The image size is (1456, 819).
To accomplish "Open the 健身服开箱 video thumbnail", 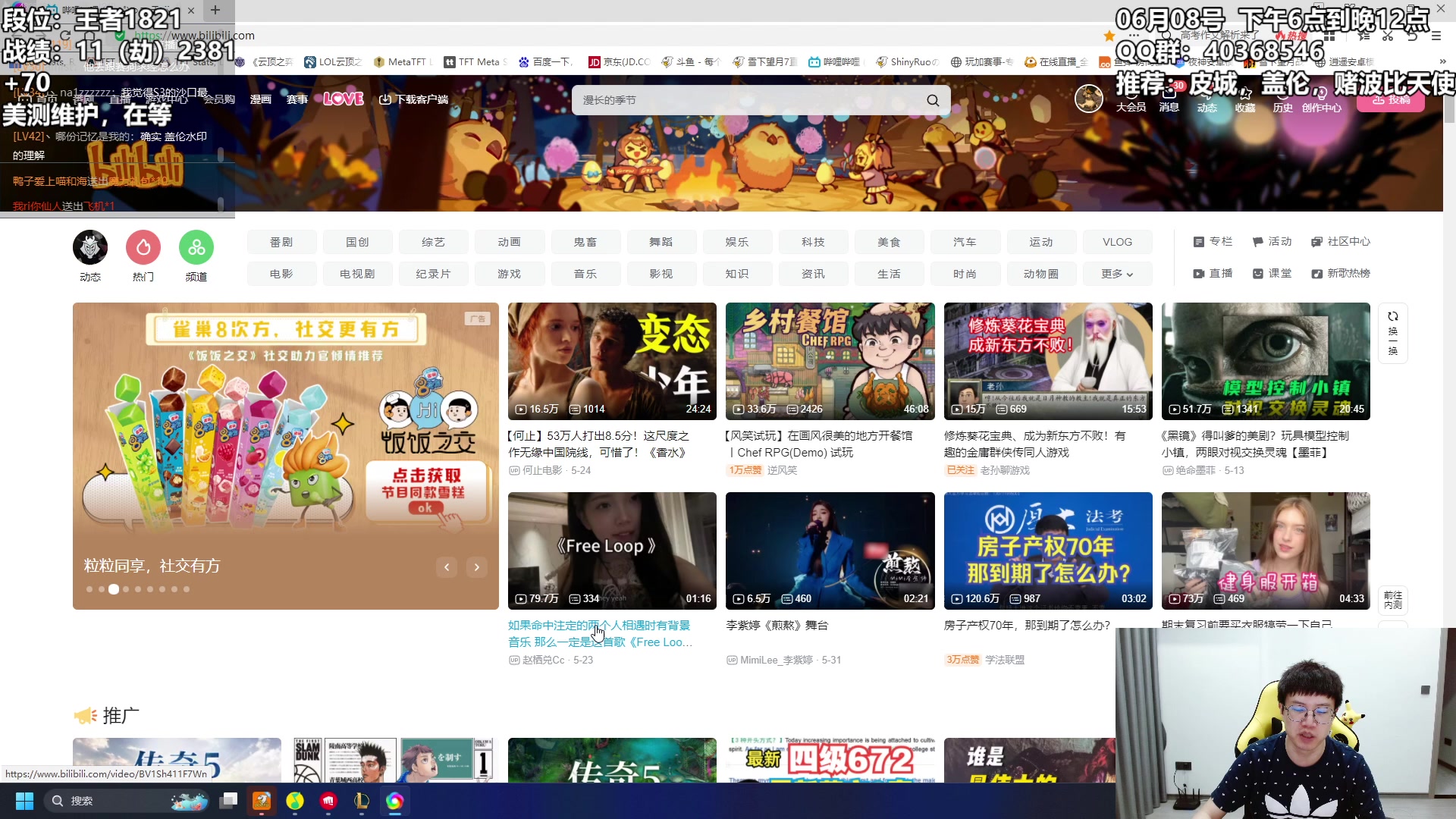I will [x=1266, y=551].
